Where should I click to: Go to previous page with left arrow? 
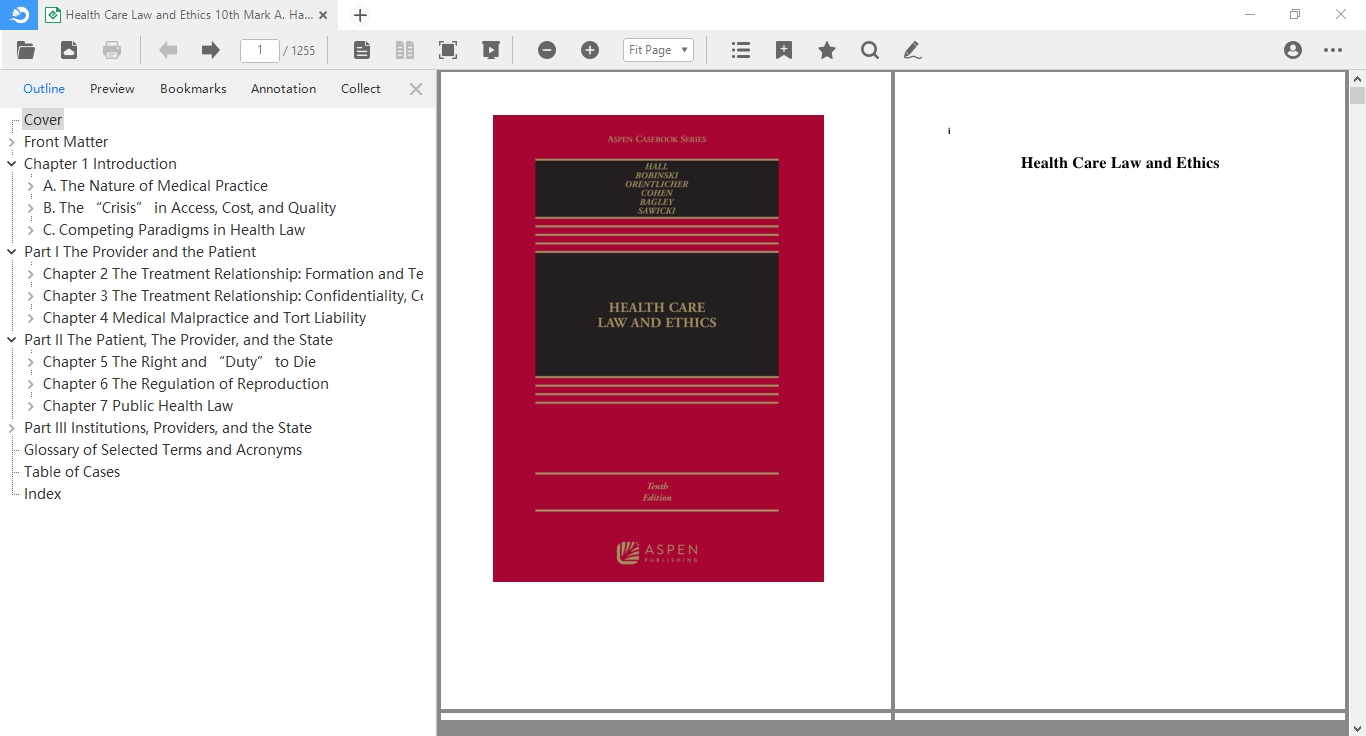(x=168, y=50)
